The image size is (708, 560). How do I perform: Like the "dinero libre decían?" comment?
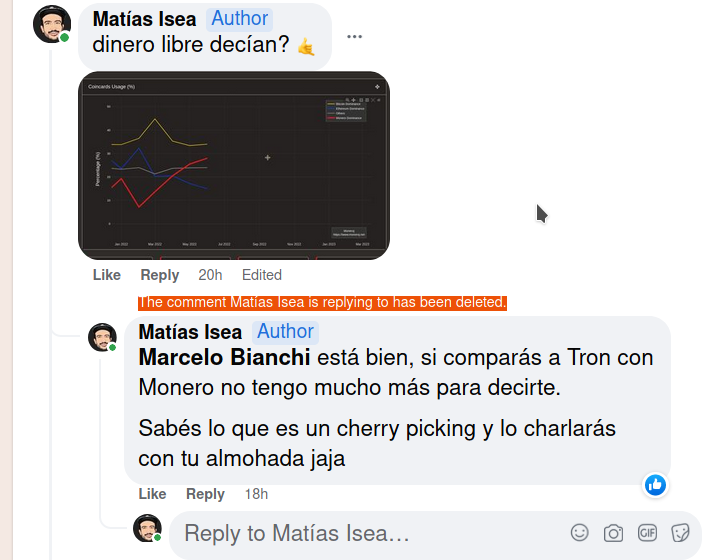(106, 275)
